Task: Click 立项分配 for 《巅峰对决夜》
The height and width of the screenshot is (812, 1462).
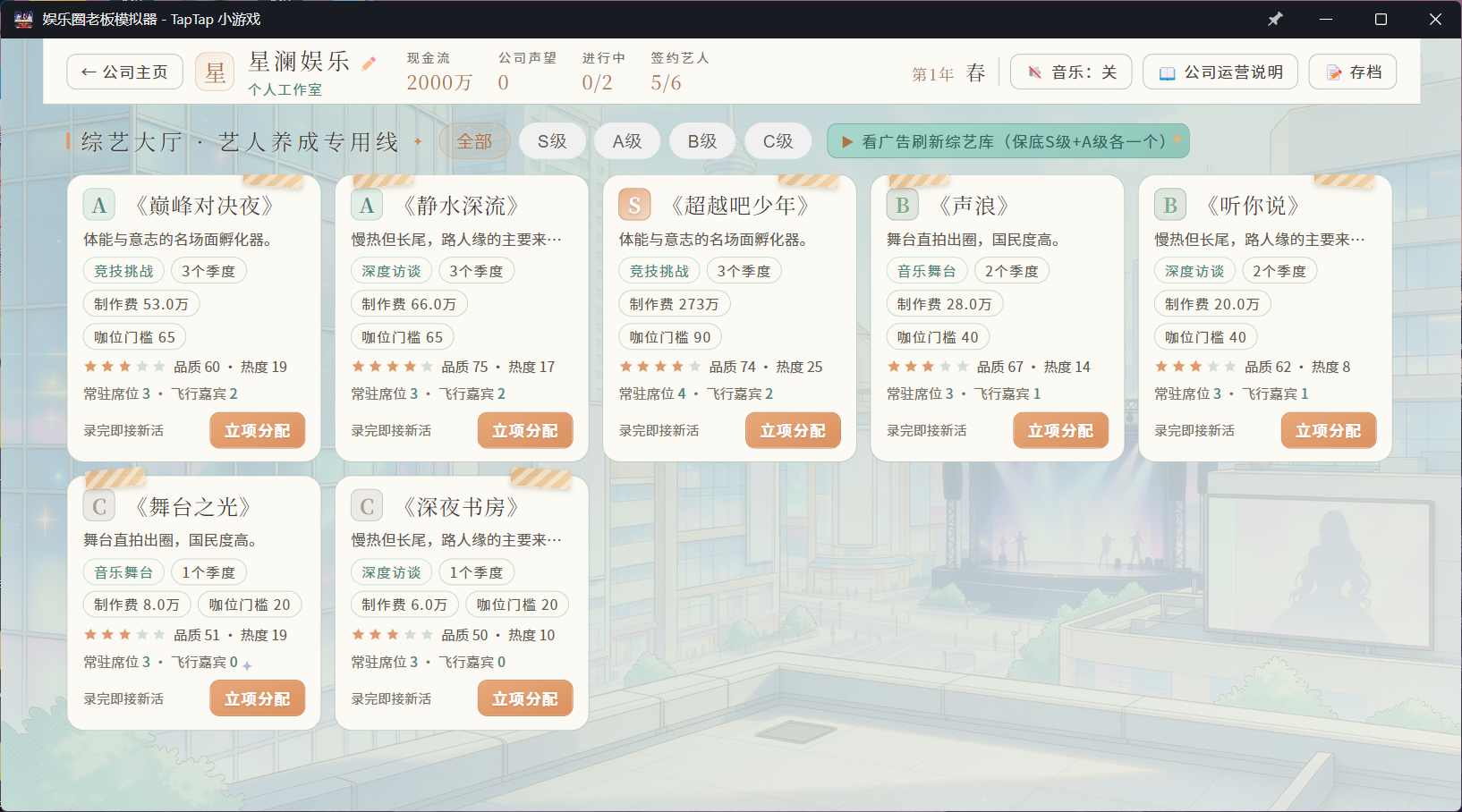Action: [258, 430]
